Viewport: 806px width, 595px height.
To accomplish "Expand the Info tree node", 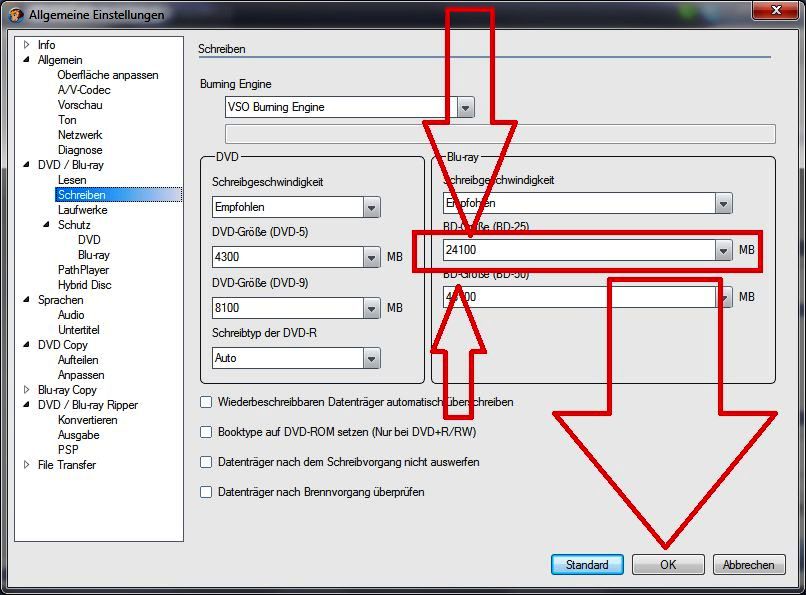I will pos(27,45).
